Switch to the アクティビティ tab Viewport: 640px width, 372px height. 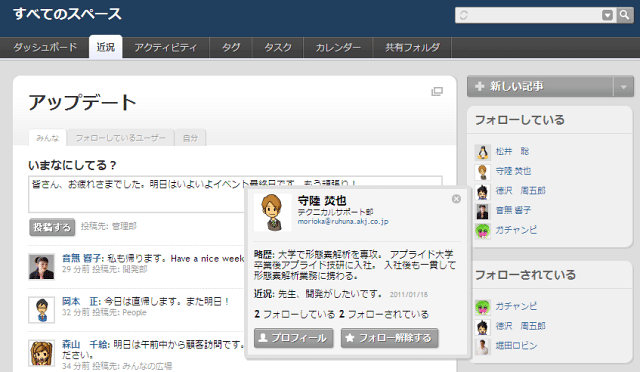pyautogui.click(x=166, y=47)
